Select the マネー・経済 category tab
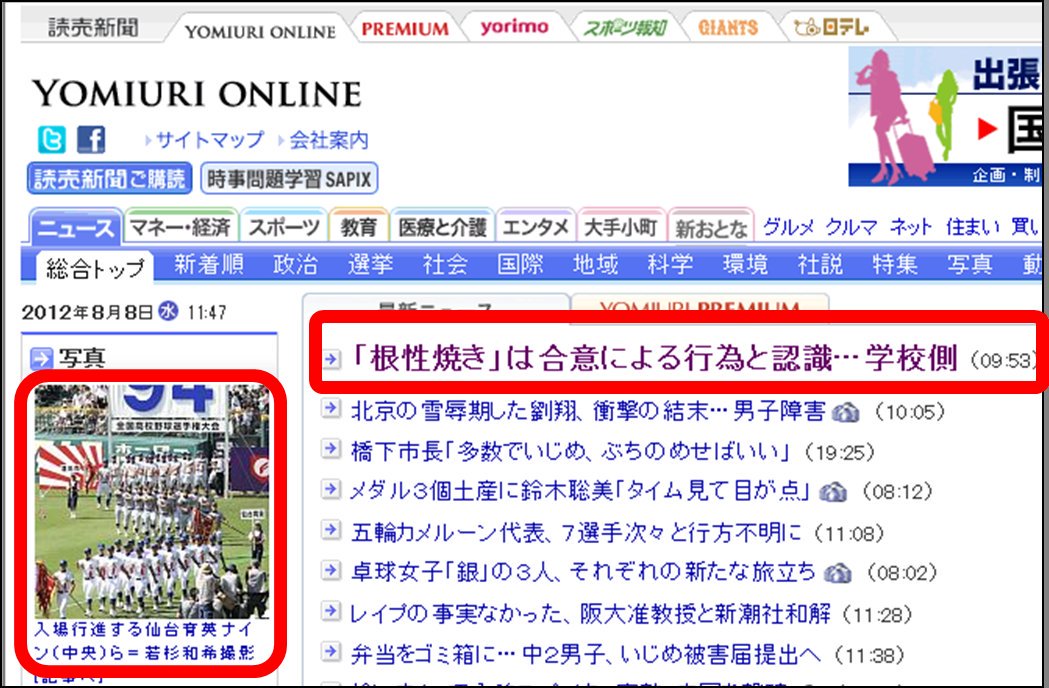Viewport: 1049px width, 688px height. [181, 228]
